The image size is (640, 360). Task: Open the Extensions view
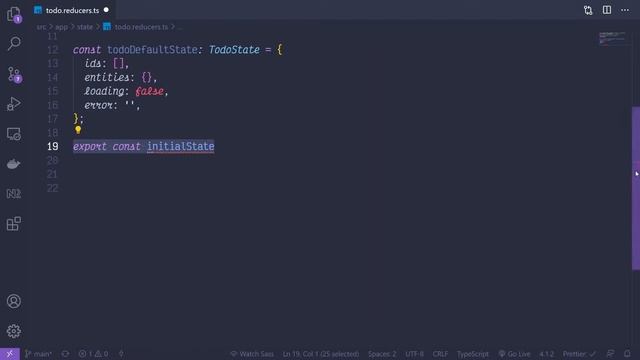click(x=13, y=223)
